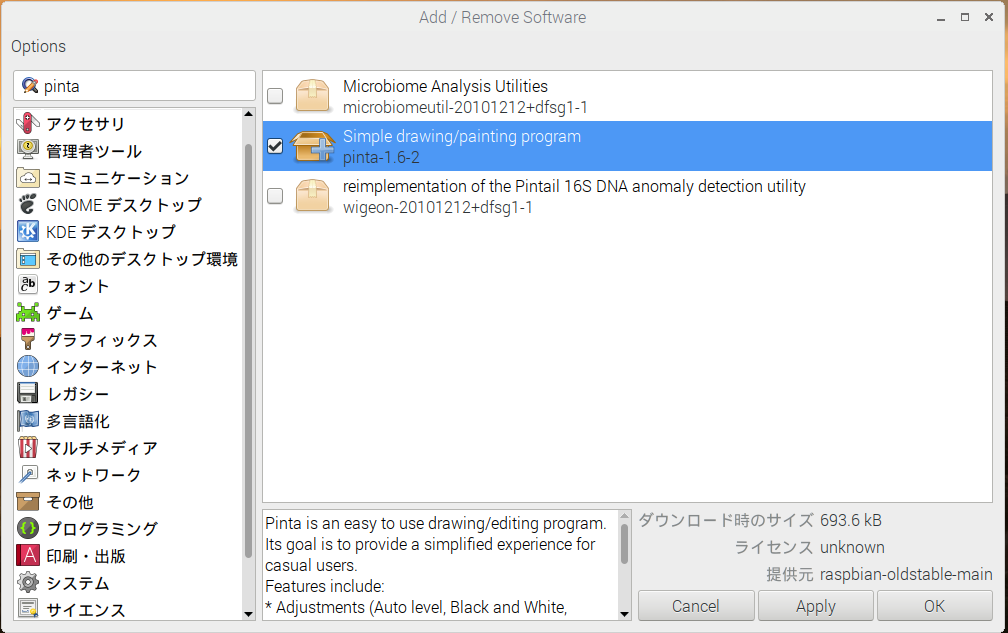Click the description pane scrollbar thumb

click(x=624, y=544)
